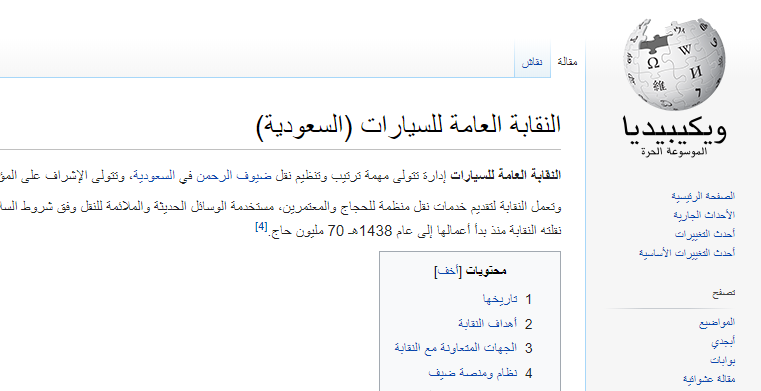Click the الموسوعة الحرة tagline text
Image resolution: width=761 pixels, height=391 pixels.
point(674,152)
